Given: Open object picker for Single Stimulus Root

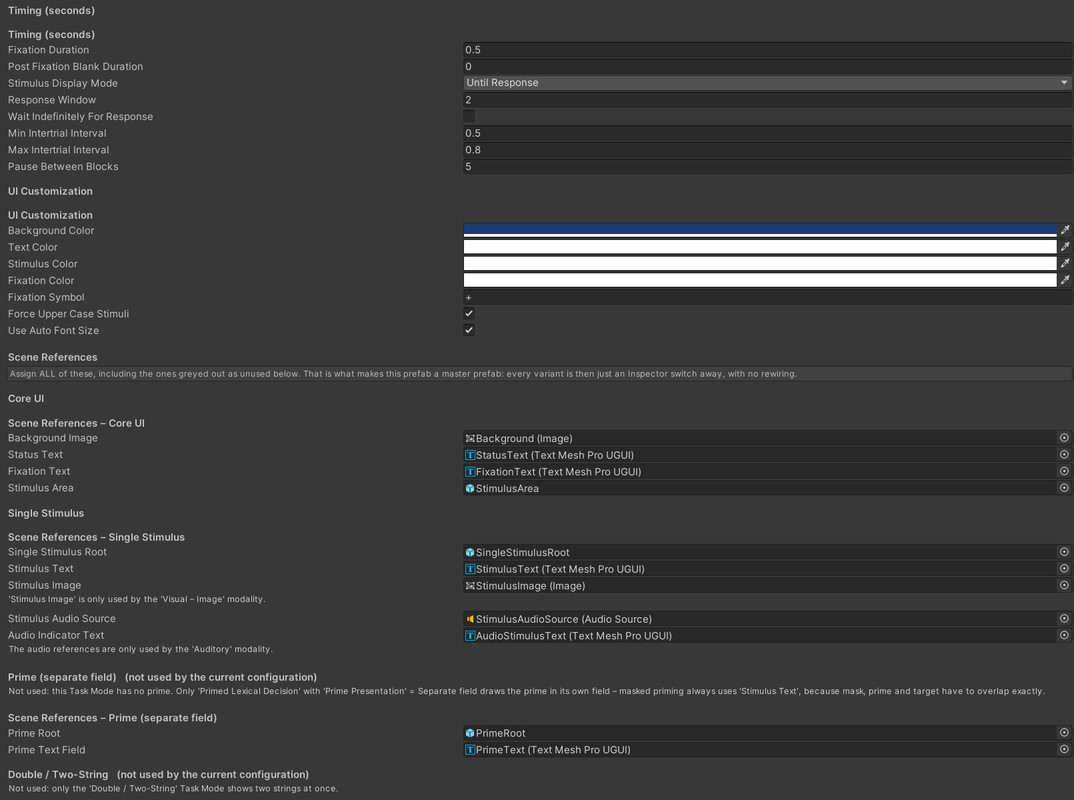Looking at the screenshot, I should coord(1064,552).
